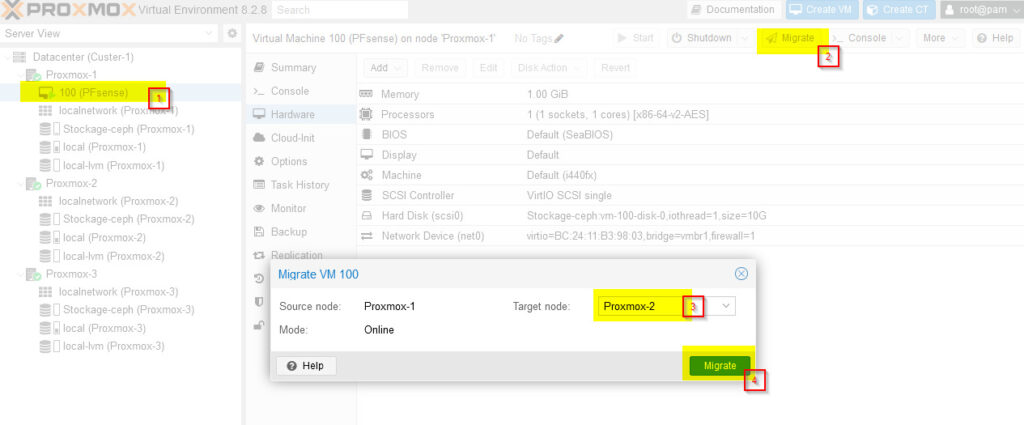Open the More menu
The image size is (1024, 425).
[940, 38]
